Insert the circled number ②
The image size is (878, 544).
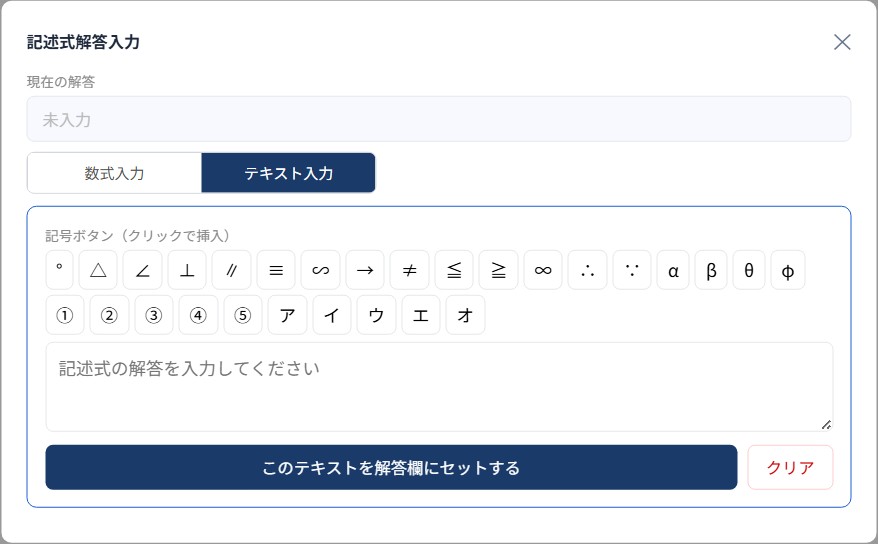tap(109, 315)
